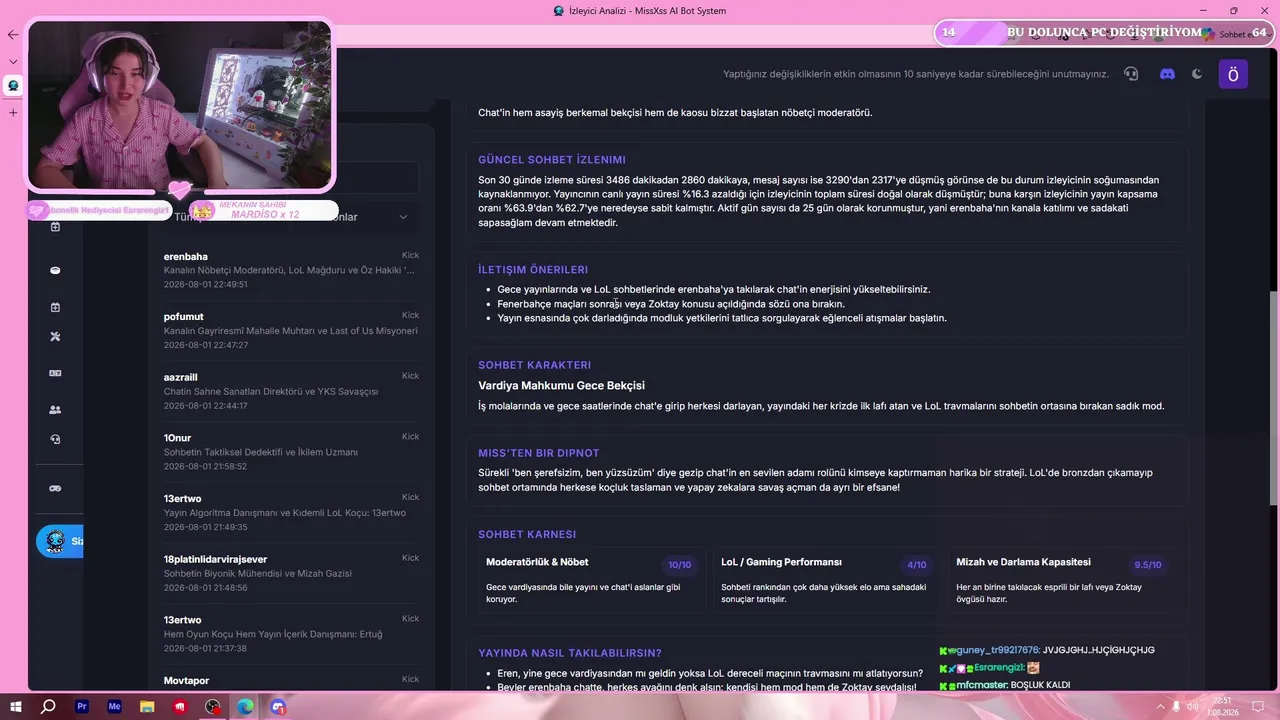Click the SOHBET KARNESİ heading
This screenshot has height=720, width=1280.
[527, 534]
